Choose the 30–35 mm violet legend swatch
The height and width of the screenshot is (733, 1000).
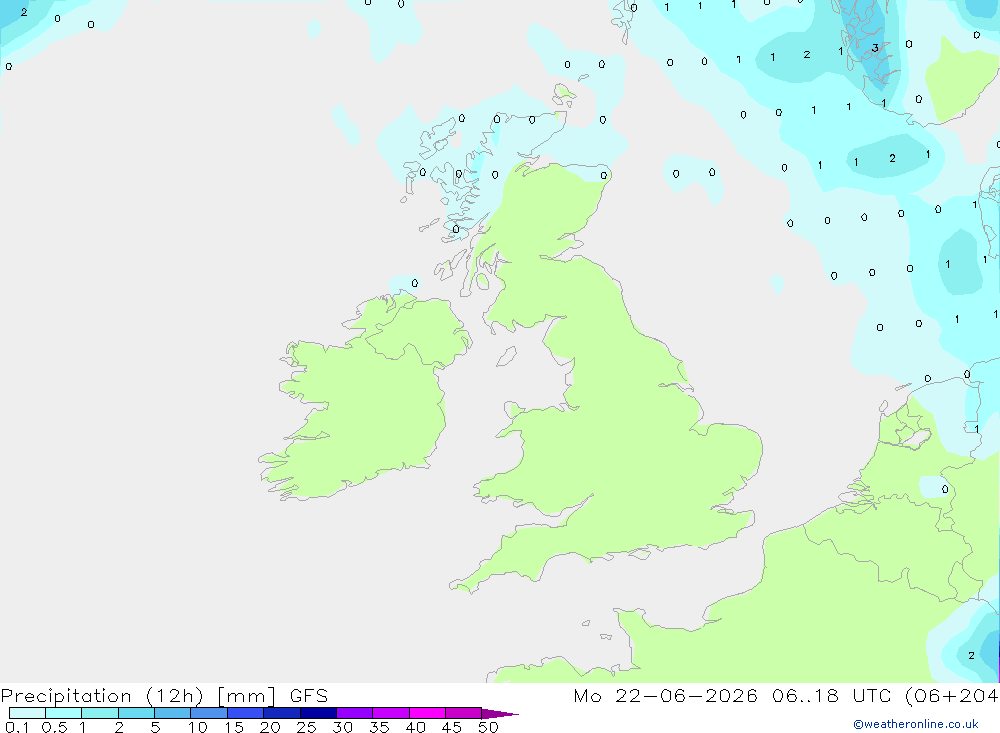[x=355, y=713]
